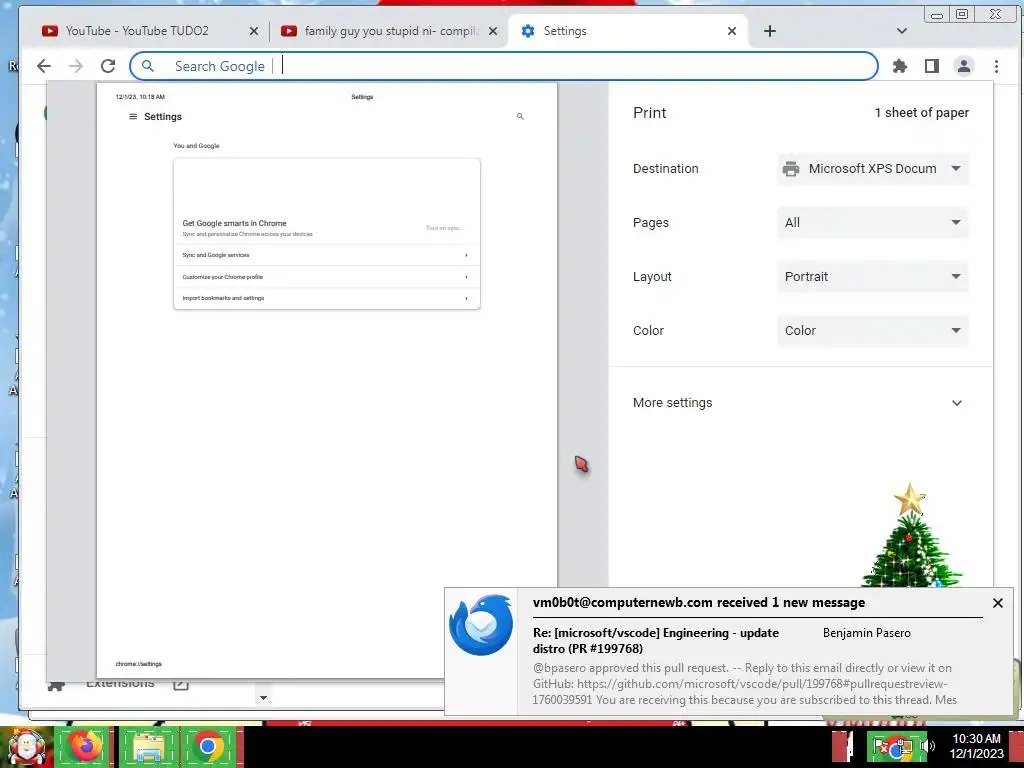Open the Pages dropdown set to All

(872, 223)
